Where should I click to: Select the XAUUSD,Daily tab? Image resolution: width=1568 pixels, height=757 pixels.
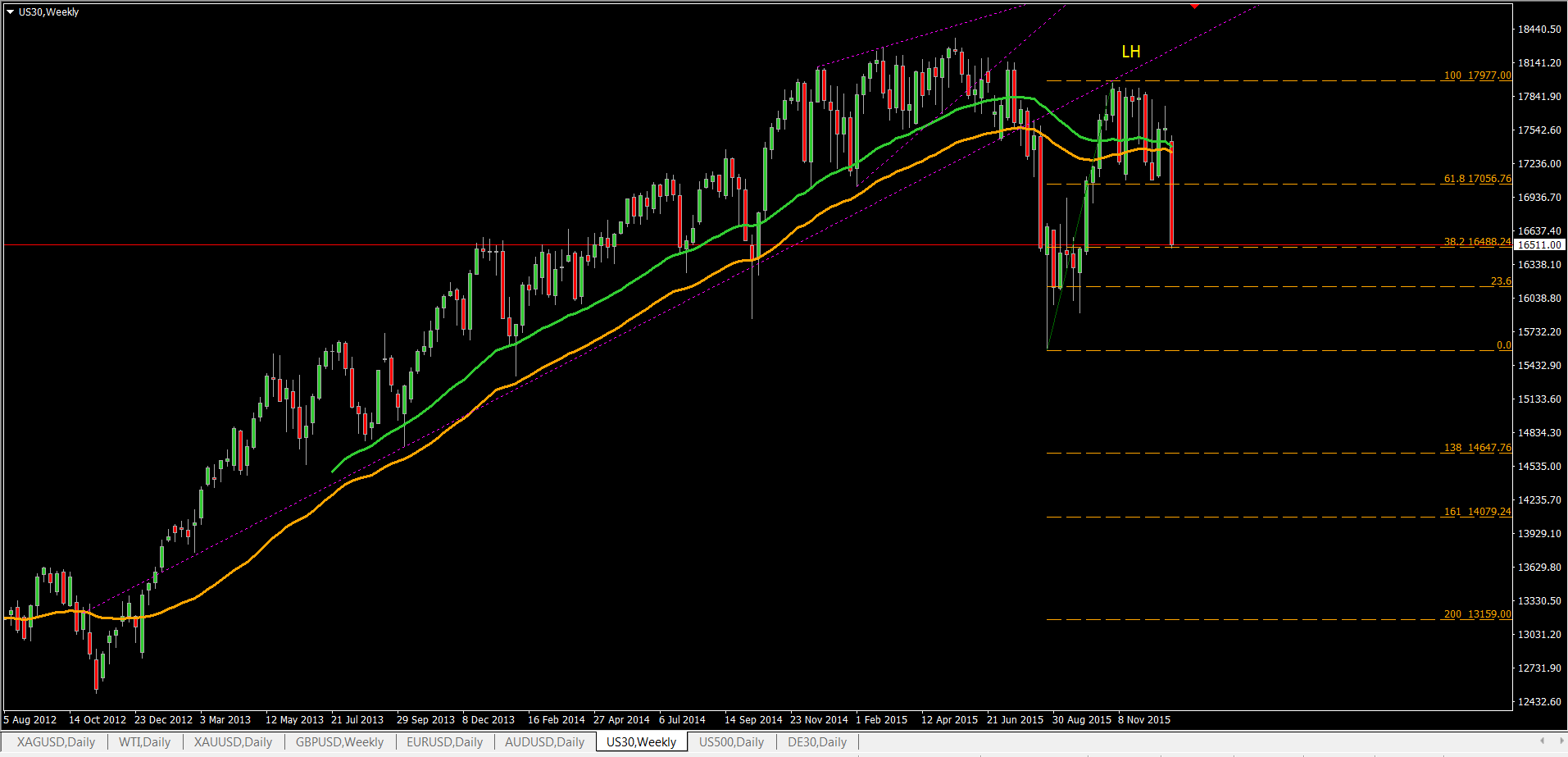pyautogui.click(x=233, y=742)
